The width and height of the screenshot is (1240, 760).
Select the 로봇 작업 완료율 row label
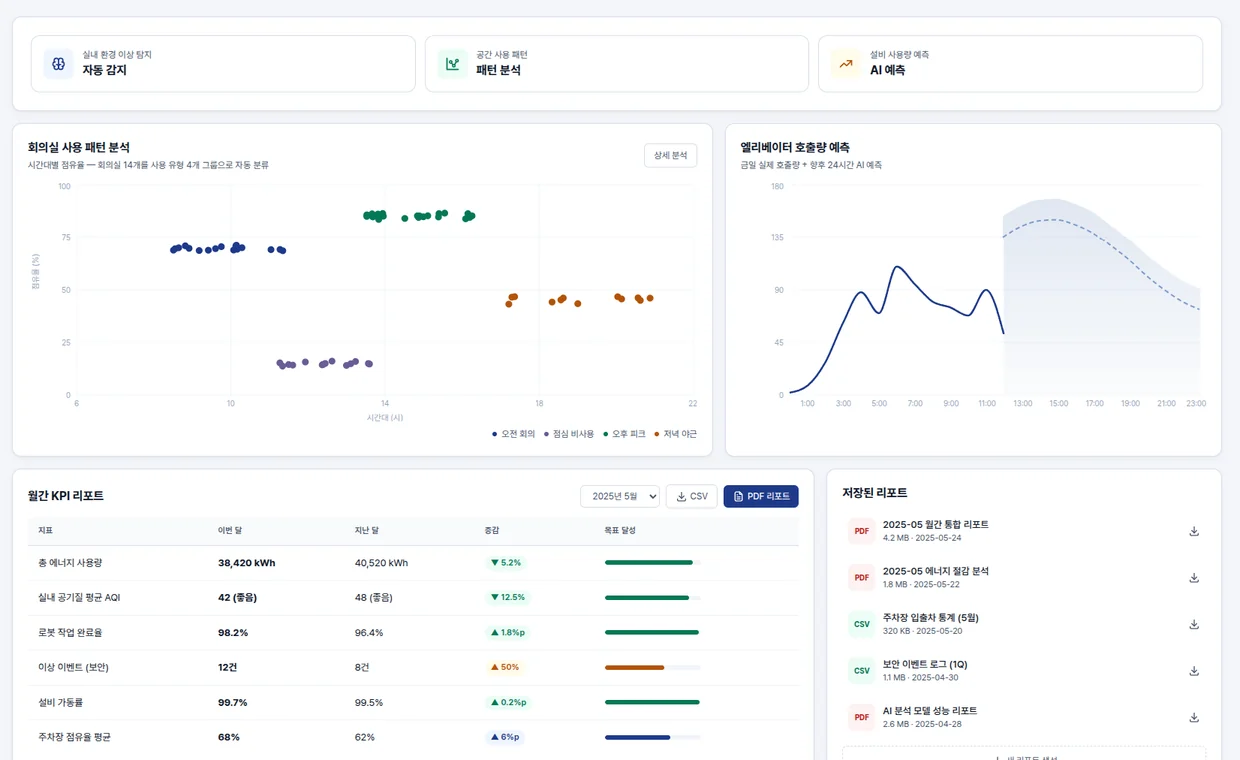tap(70, 632)
